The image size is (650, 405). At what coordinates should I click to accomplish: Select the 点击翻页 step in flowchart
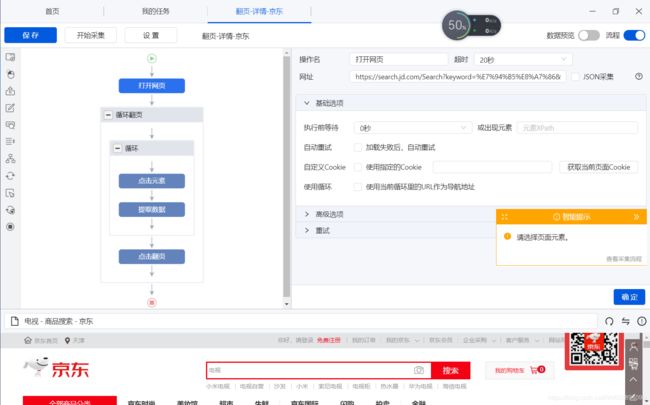pos(152,257)
